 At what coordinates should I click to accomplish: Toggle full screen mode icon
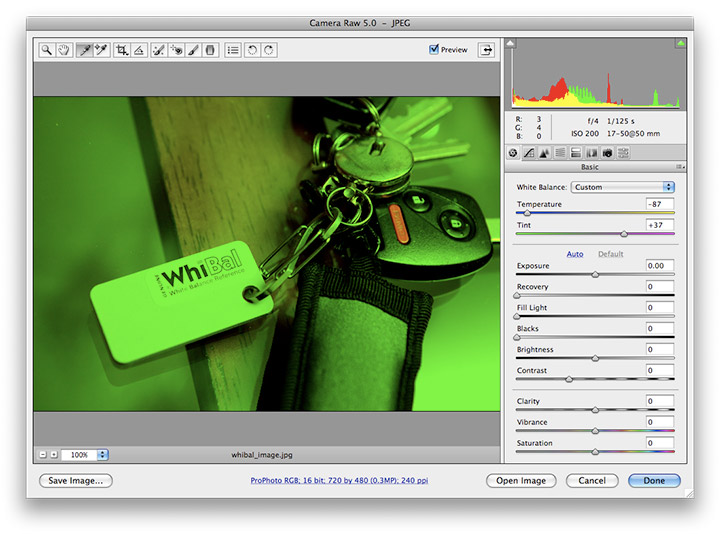pos(486,50)
